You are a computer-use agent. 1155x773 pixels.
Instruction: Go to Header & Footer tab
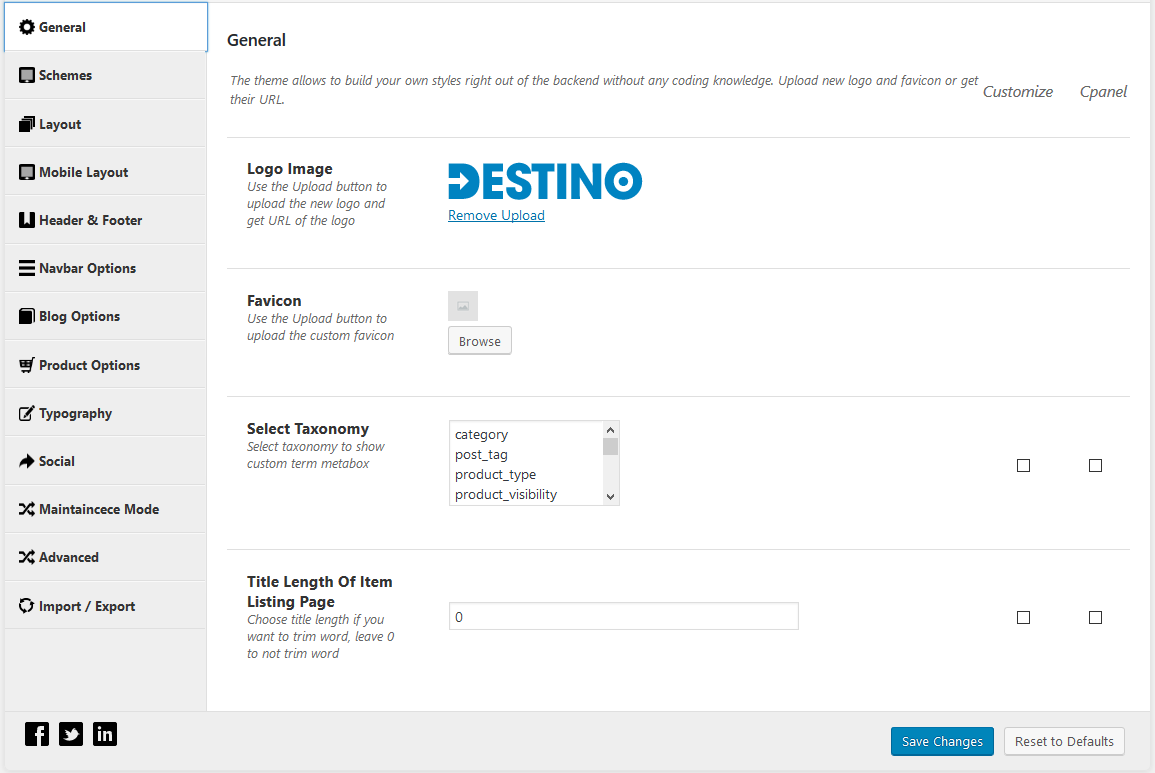[x=105, y=220]
